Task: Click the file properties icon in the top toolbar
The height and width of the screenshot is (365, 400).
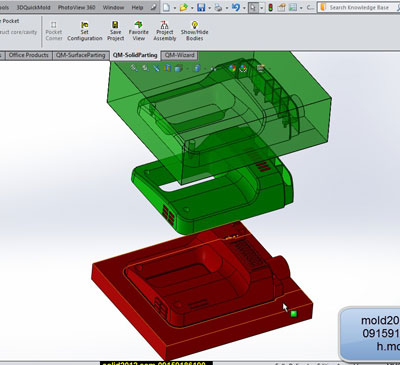Action: point(281,7)
